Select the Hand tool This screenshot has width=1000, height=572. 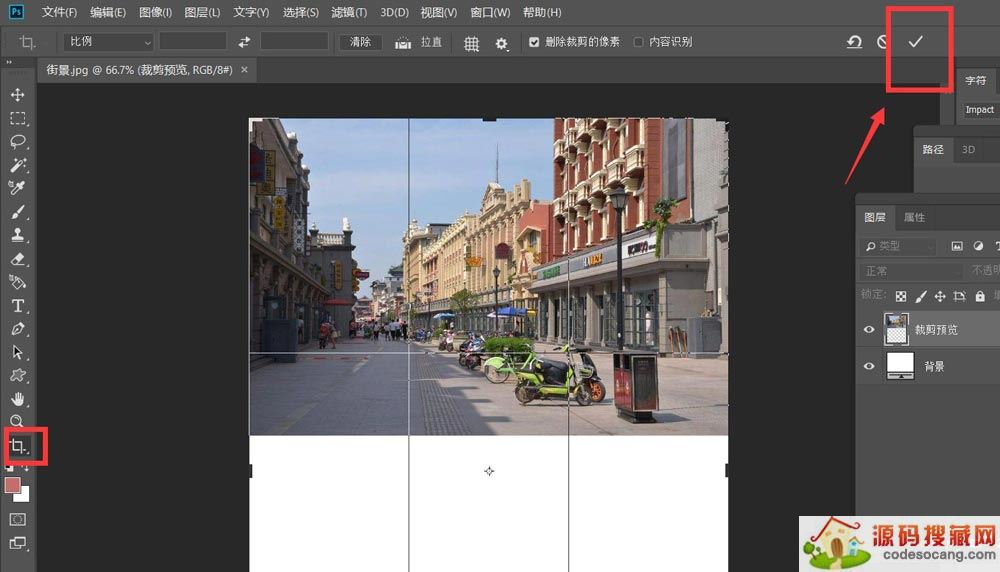(x=18, y=399)
